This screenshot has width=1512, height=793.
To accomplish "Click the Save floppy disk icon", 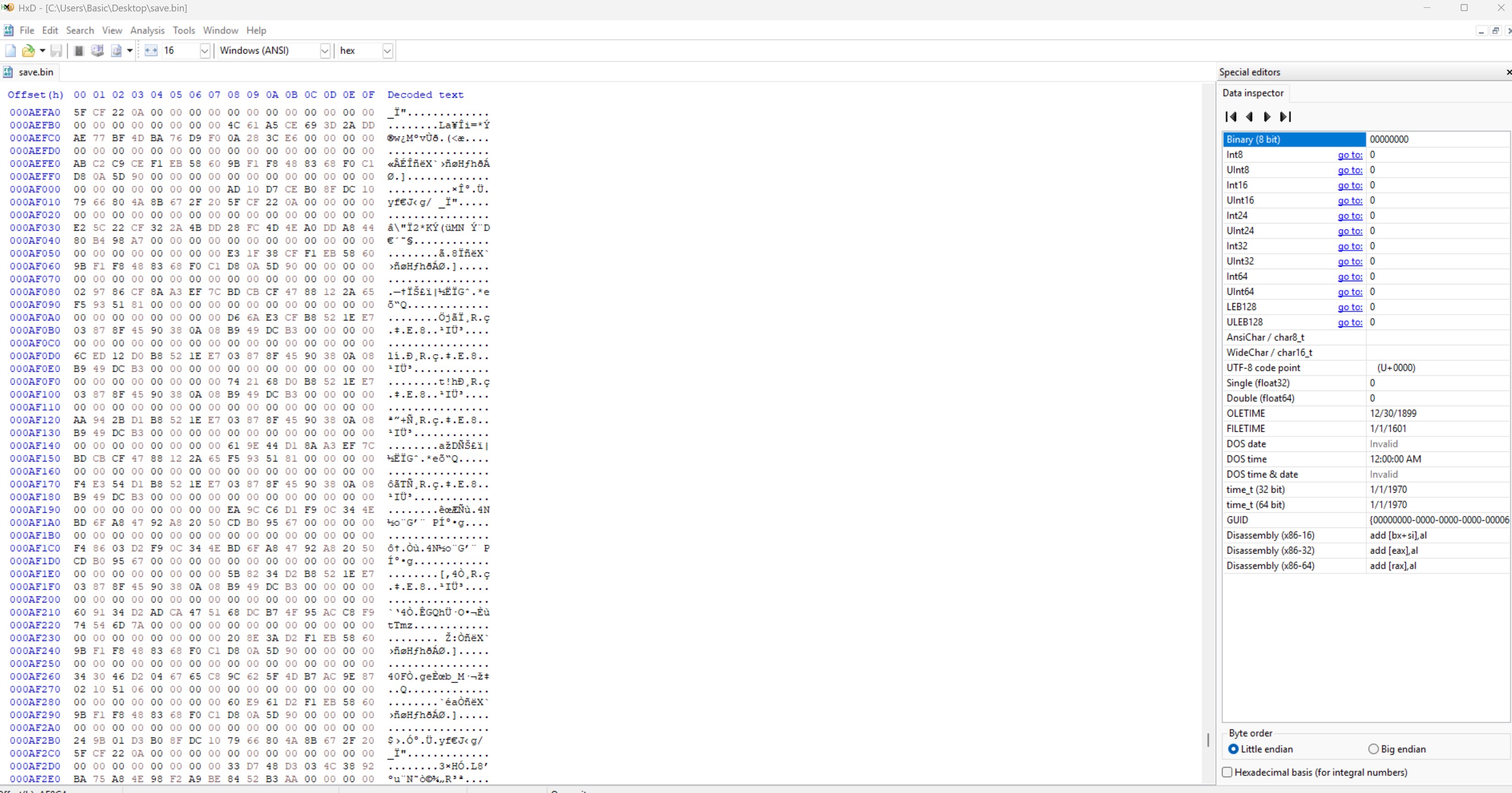I will [56, 50].
